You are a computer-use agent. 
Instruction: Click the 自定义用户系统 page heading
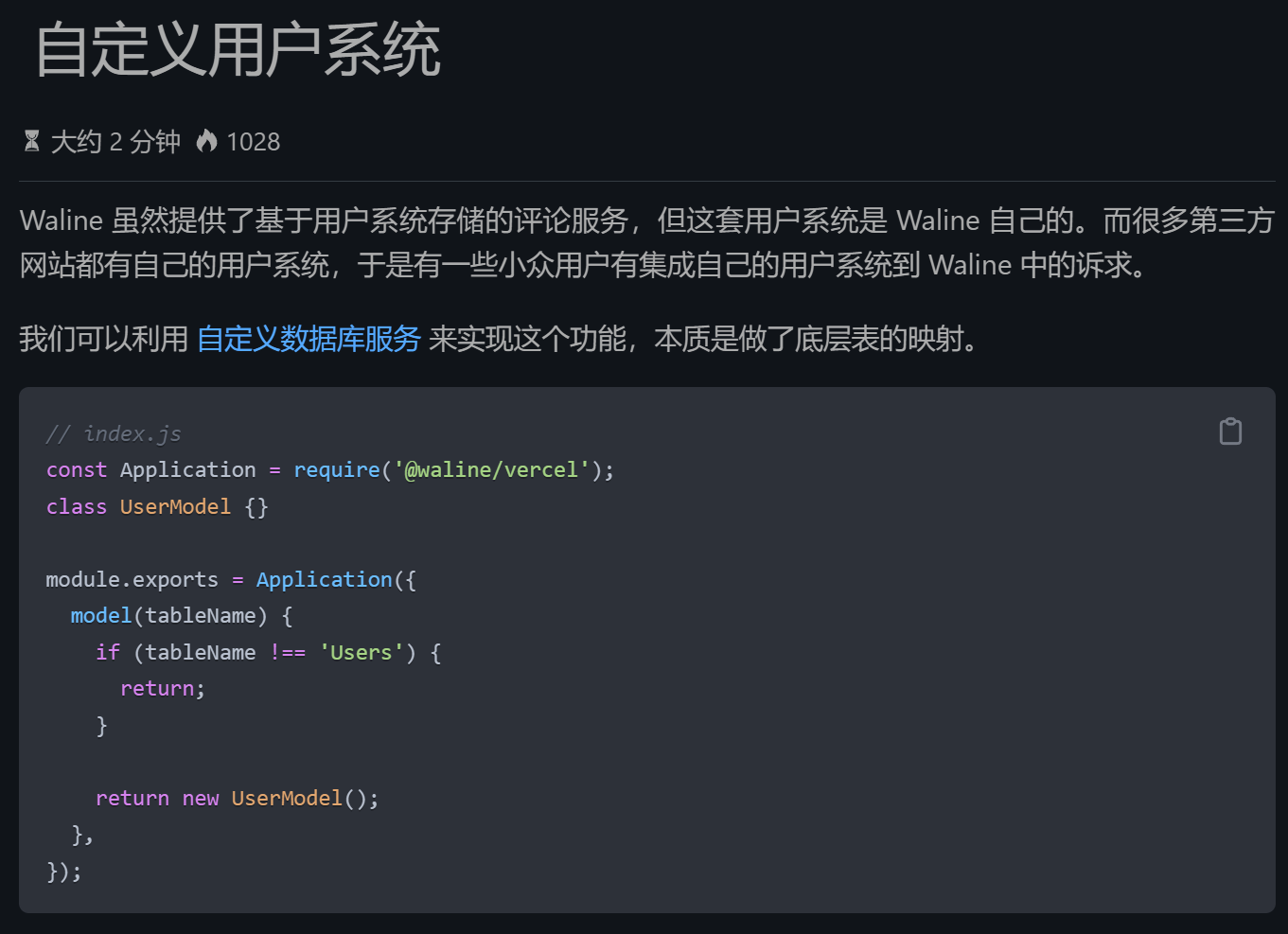pos(238,50)
